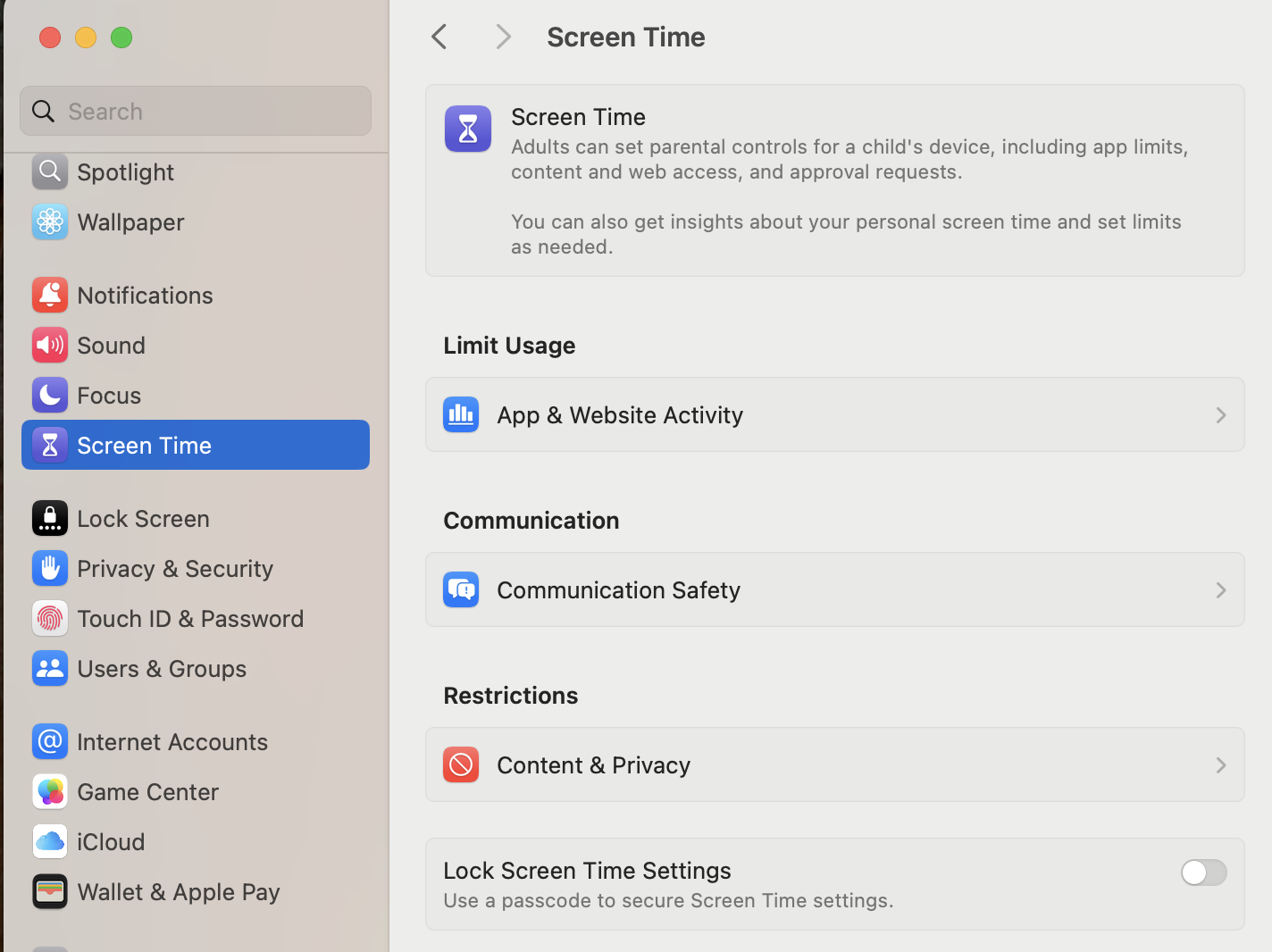The image size is (1272, 952).
Task: Click 'Use a passcode to secure' description
Action: point(668,900)
